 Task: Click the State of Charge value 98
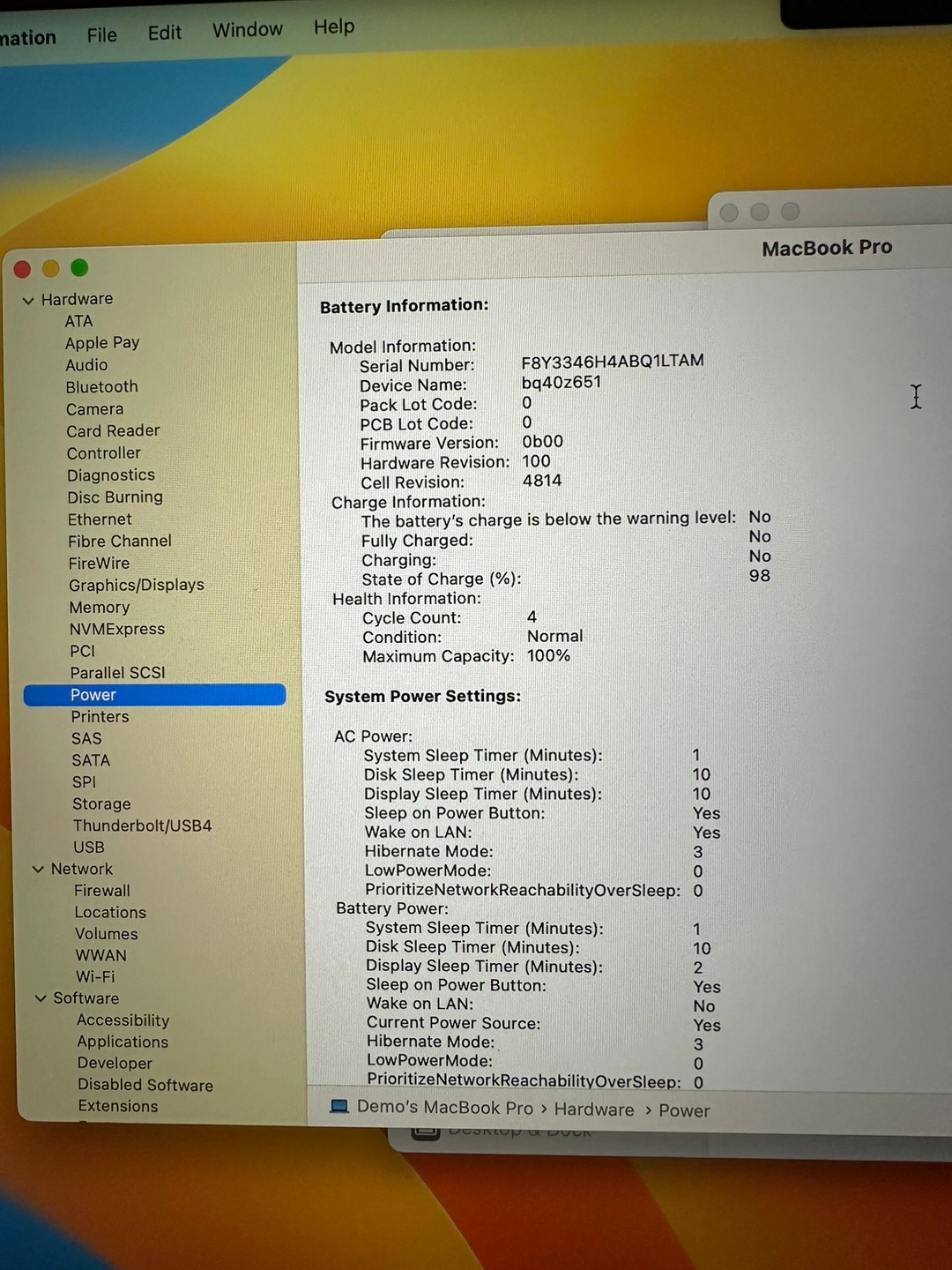tap(760, 575)
